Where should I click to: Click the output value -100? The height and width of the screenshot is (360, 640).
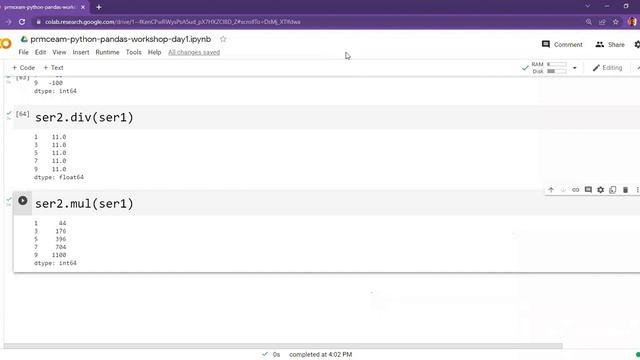[x=56, y=83]
